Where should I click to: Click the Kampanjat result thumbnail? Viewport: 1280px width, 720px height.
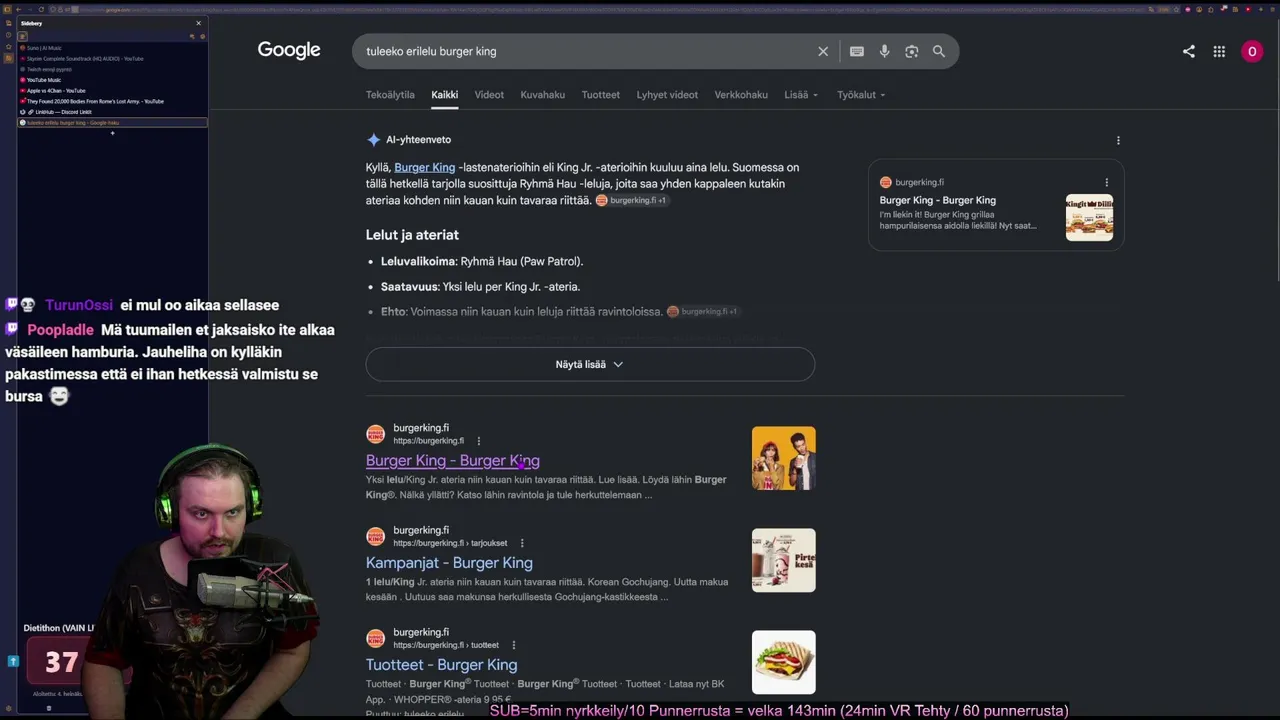(x=784, y=560)
